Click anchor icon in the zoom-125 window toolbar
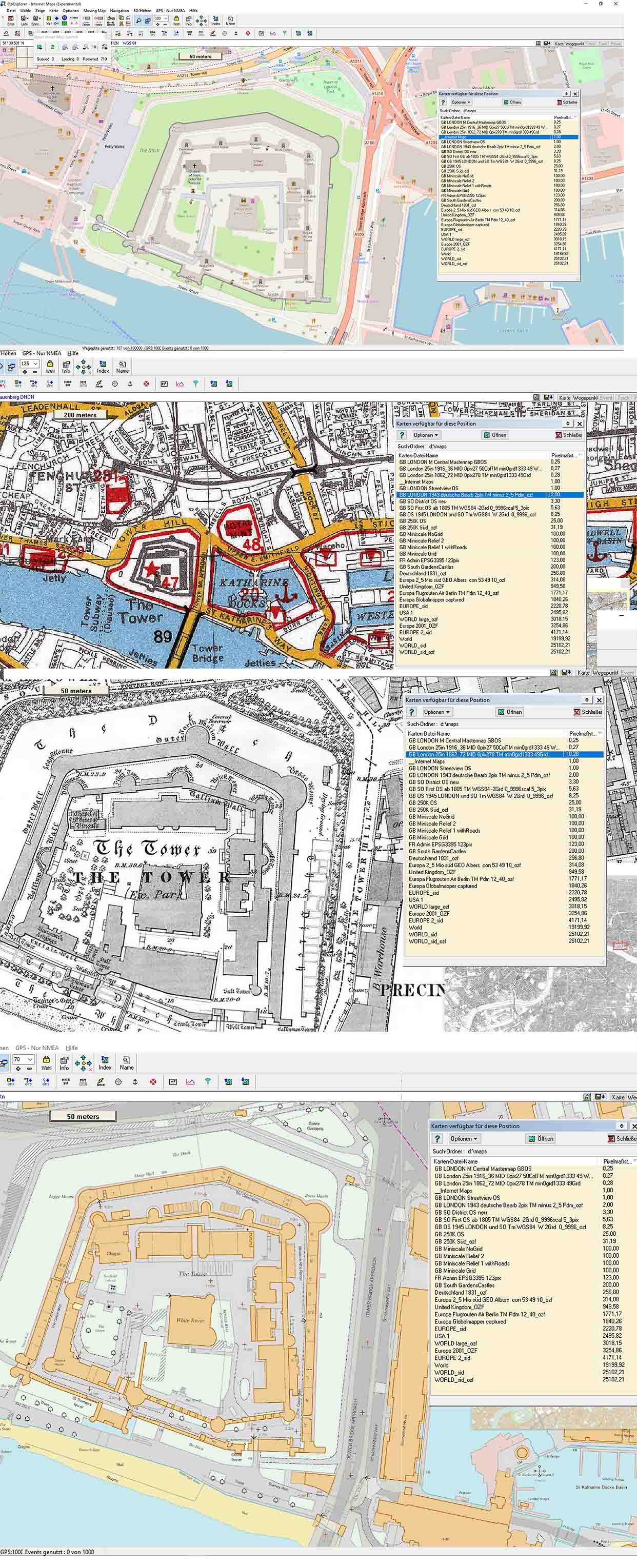Screen dimensions: 637x1568 [130, 384]
